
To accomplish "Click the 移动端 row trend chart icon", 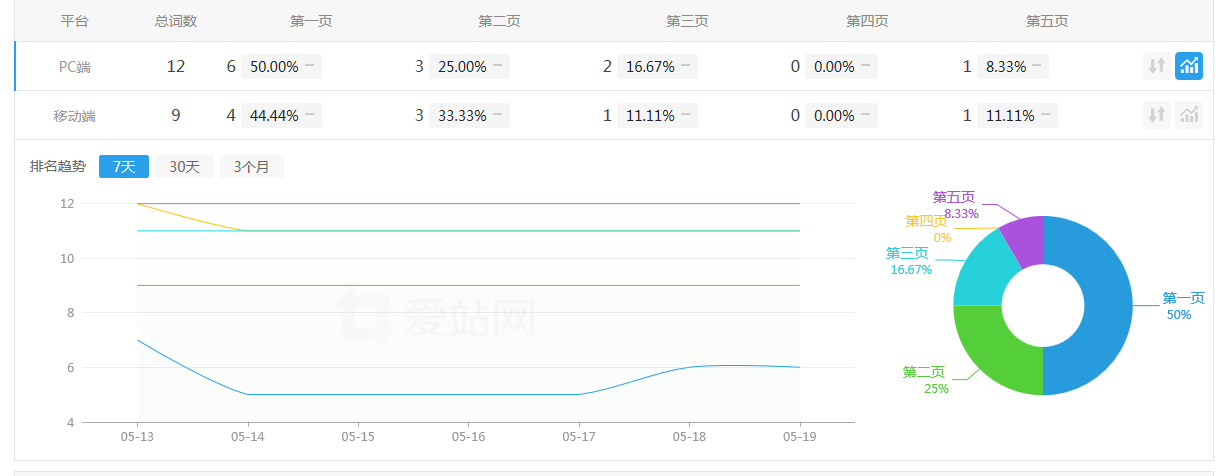I will [x=1189, y=115].
